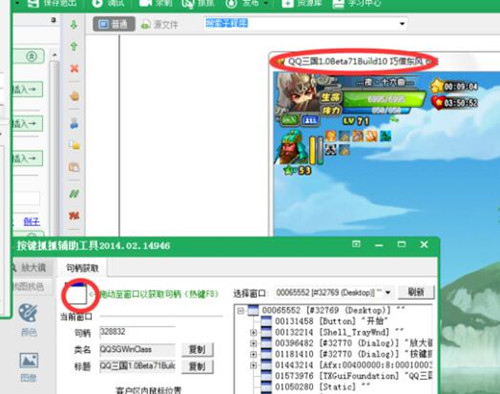Click the yellow star timer 00:09:04
The image size is (500, 394).
point(454,86)
